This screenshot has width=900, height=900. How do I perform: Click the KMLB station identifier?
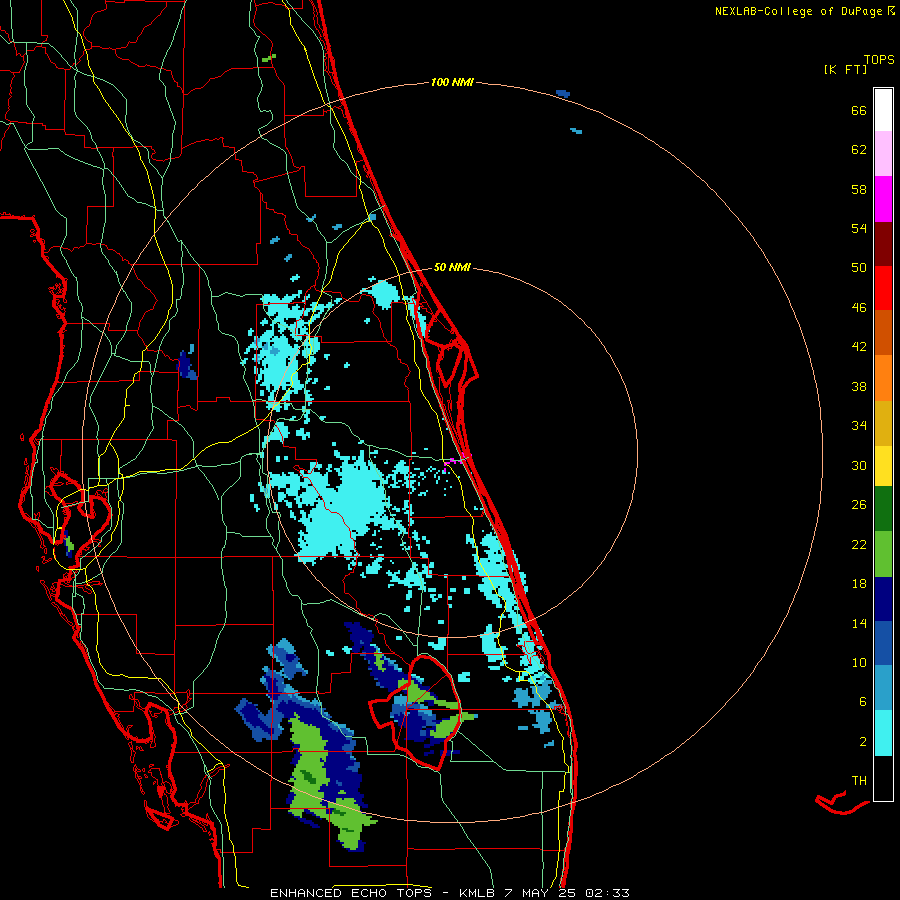(x=477, y=893)
